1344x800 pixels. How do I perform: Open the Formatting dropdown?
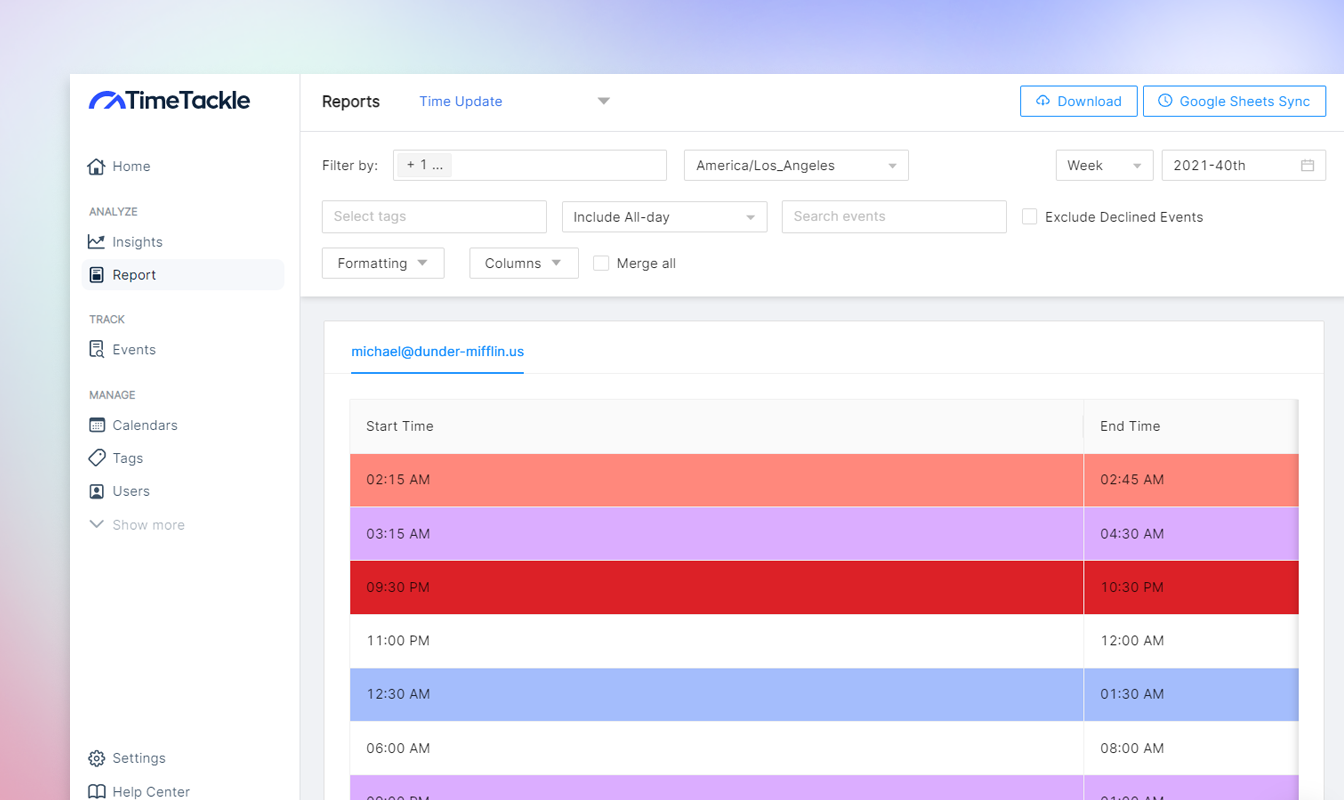383,263
